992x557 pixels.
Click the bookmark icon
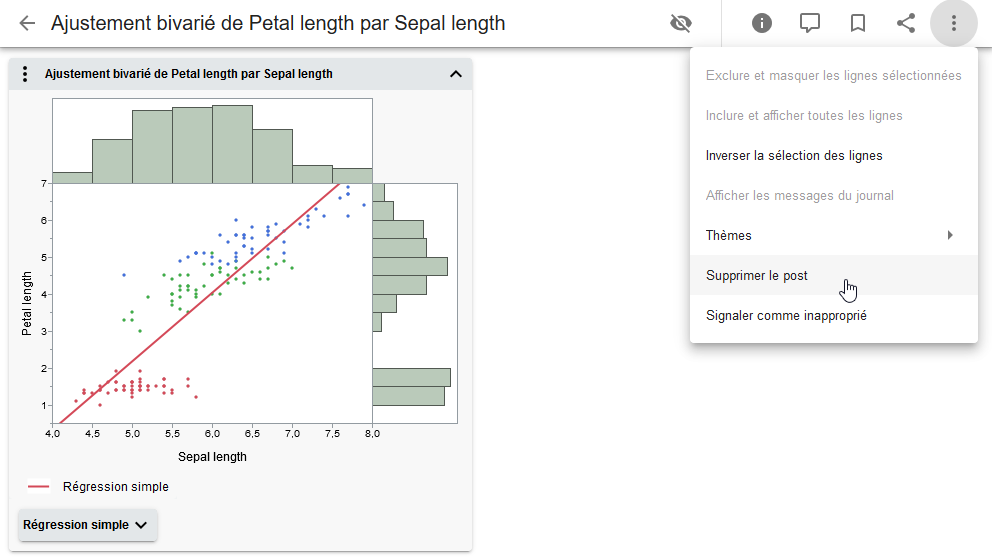tap(858, 23)
